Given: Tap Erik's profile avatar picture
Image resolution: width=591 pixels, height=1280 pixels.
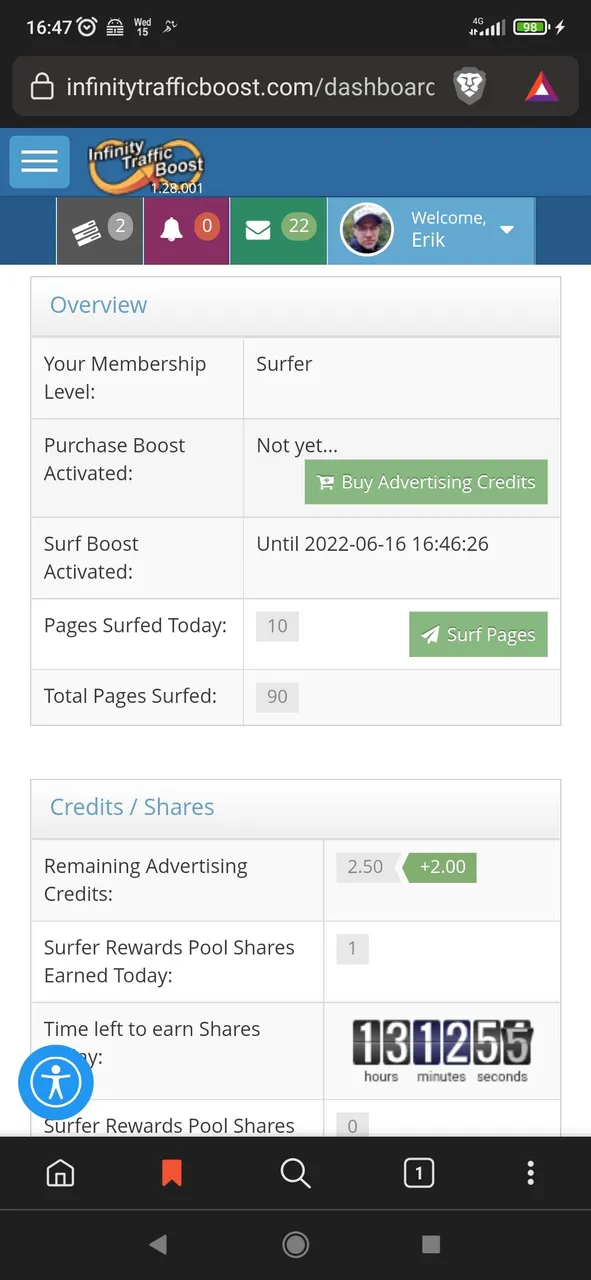Looking at the screenshot, I should [367, 230].
